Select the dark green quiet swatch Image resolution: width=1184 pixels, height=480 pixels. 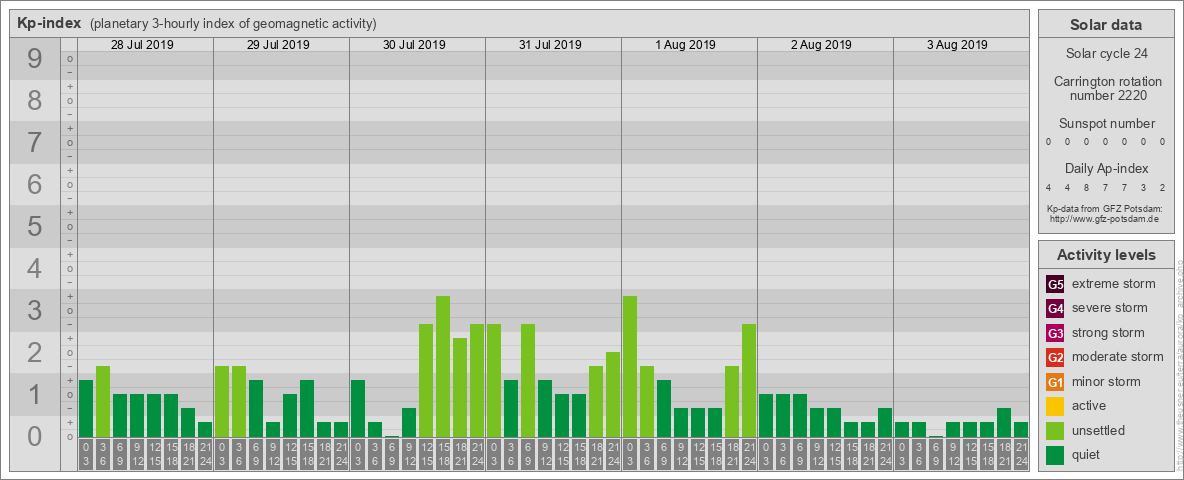click(1055, 454)
